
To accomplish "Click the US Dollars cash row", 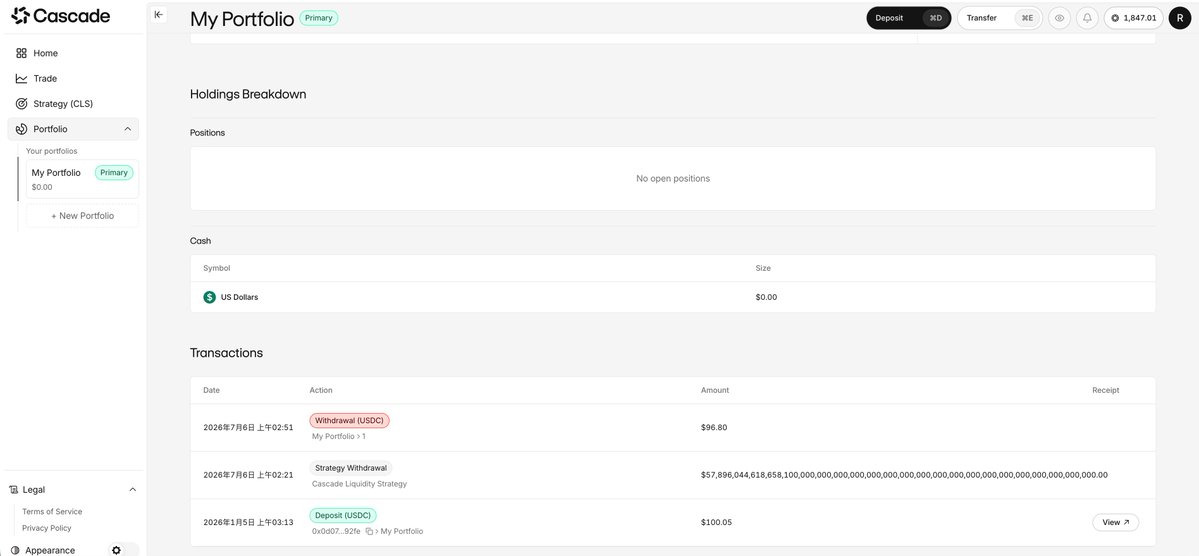I will pyautogui.click(x=673, y=297).
